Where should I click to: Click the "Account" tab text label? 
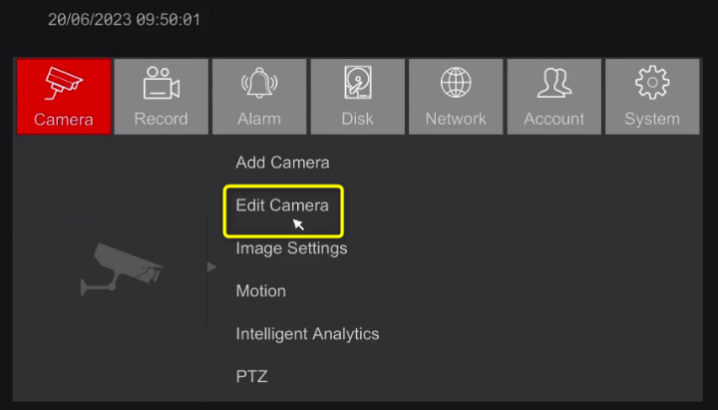coord(553,119)
